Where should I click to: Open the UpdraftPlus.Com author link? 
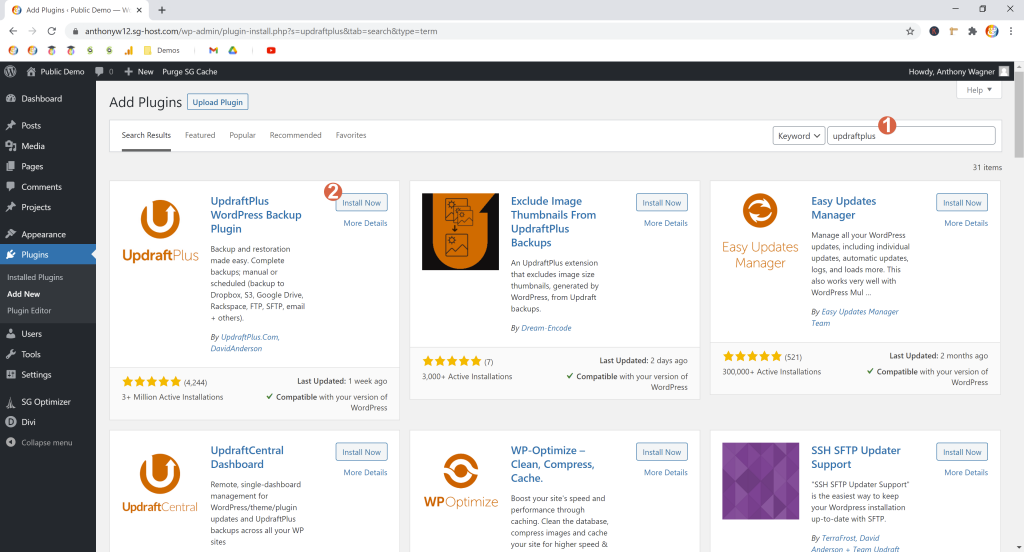point(250,337)
